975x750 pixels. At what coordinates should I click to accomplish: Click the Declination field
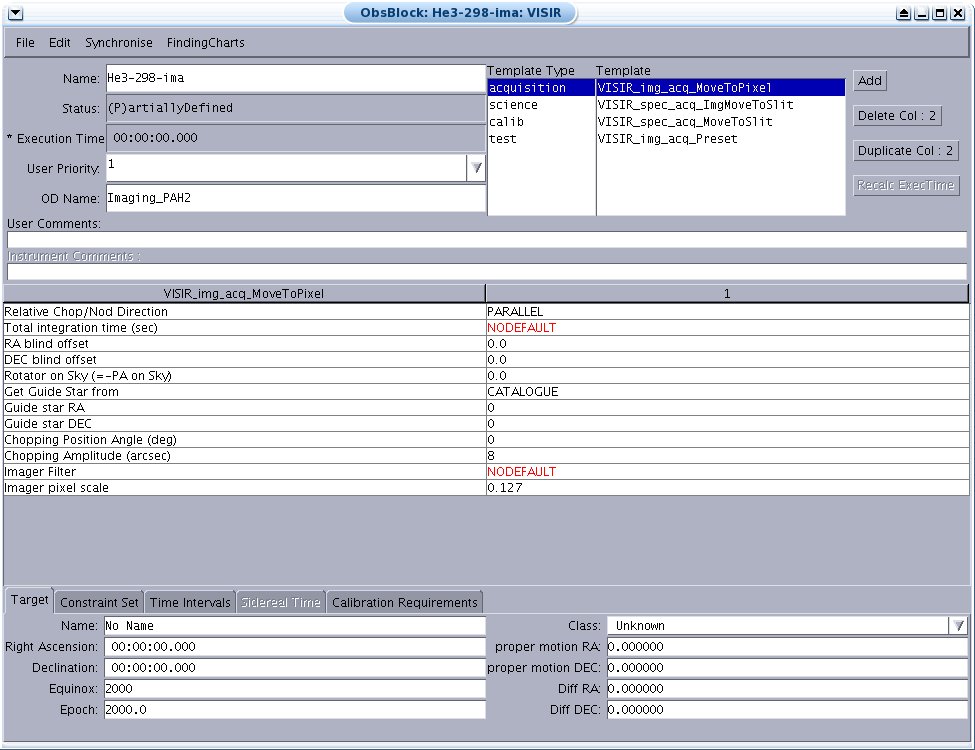[x=295, y=668]
